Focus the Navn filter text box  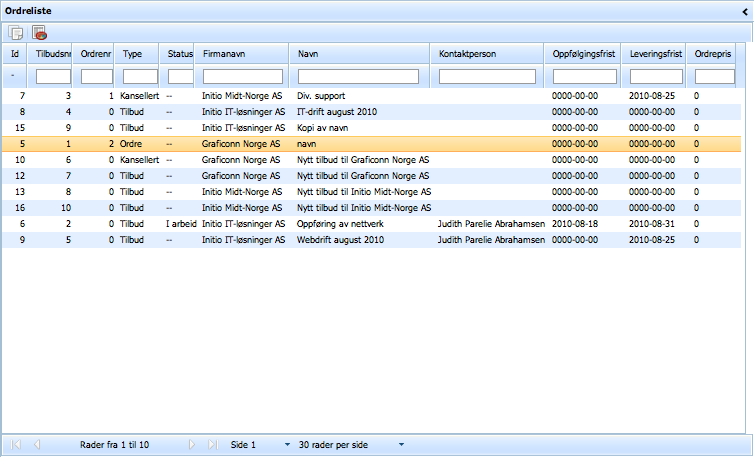pos(358,76)
